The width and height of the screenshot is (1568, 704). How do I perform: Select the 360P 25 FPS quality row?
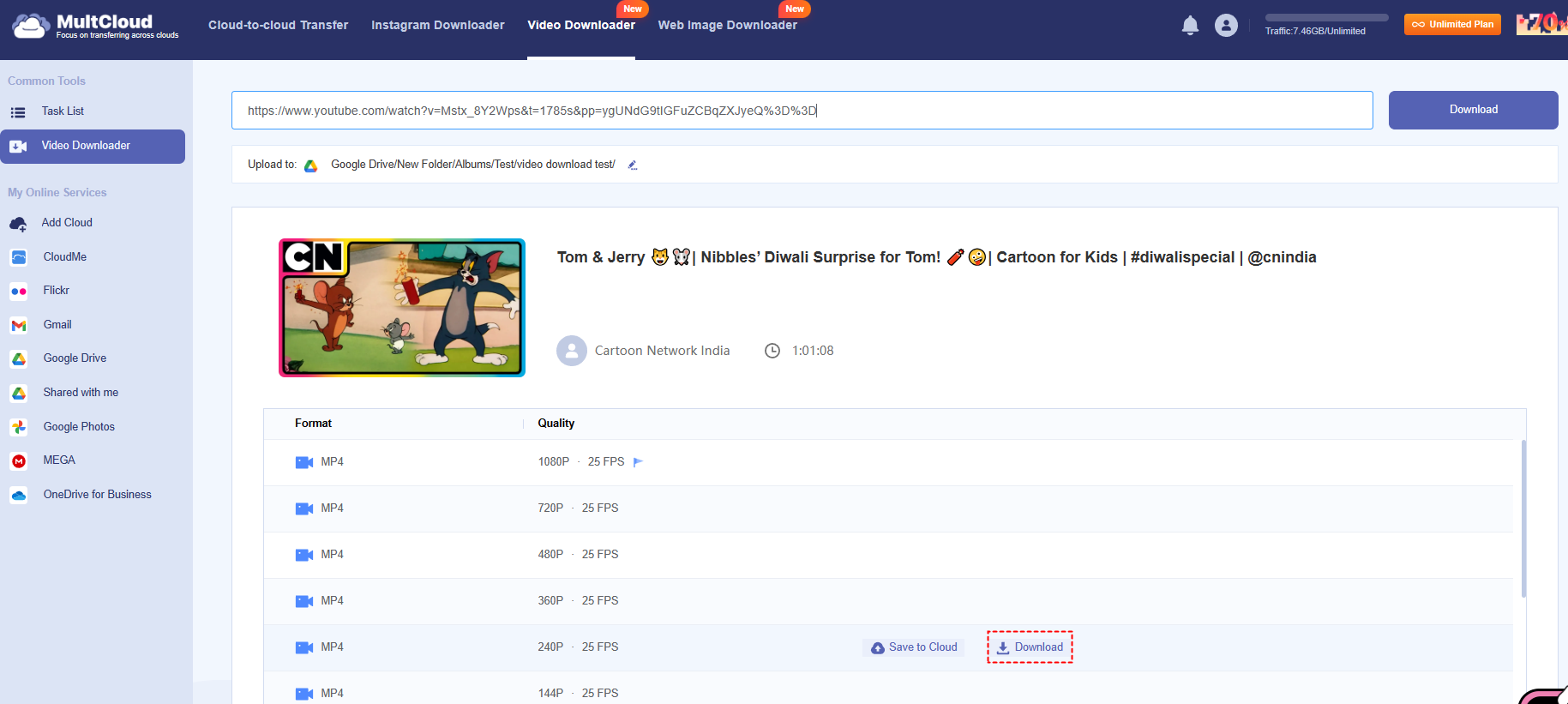888,601
